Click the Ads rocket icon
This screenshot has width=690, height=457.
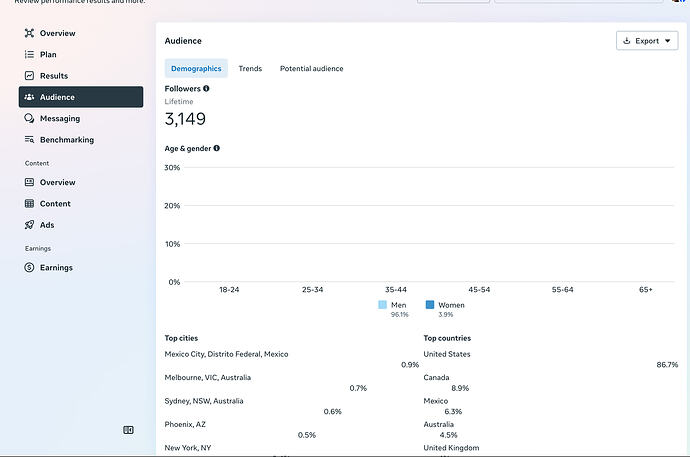29,225
